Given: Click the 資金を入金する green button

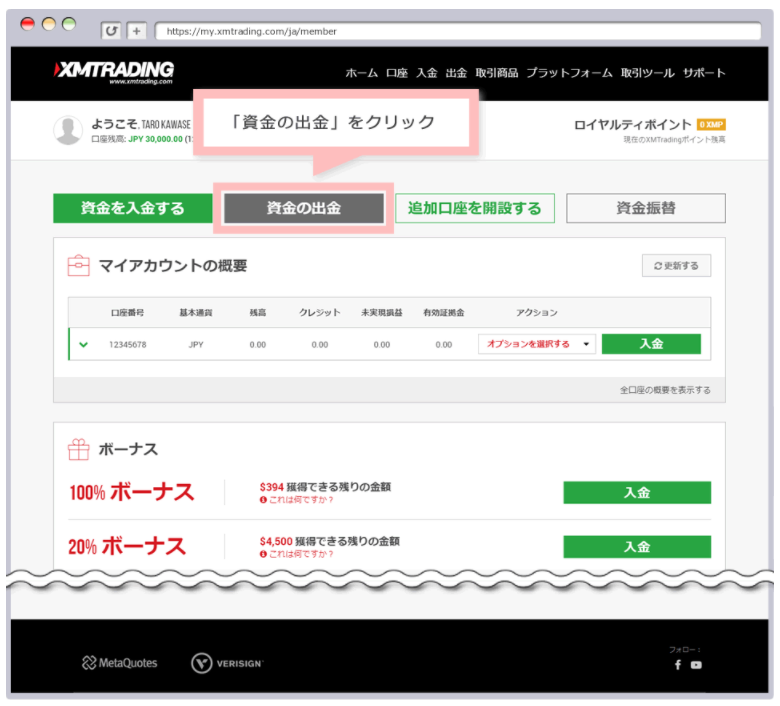Looking at the screenshot, I should tap(133, 208).
